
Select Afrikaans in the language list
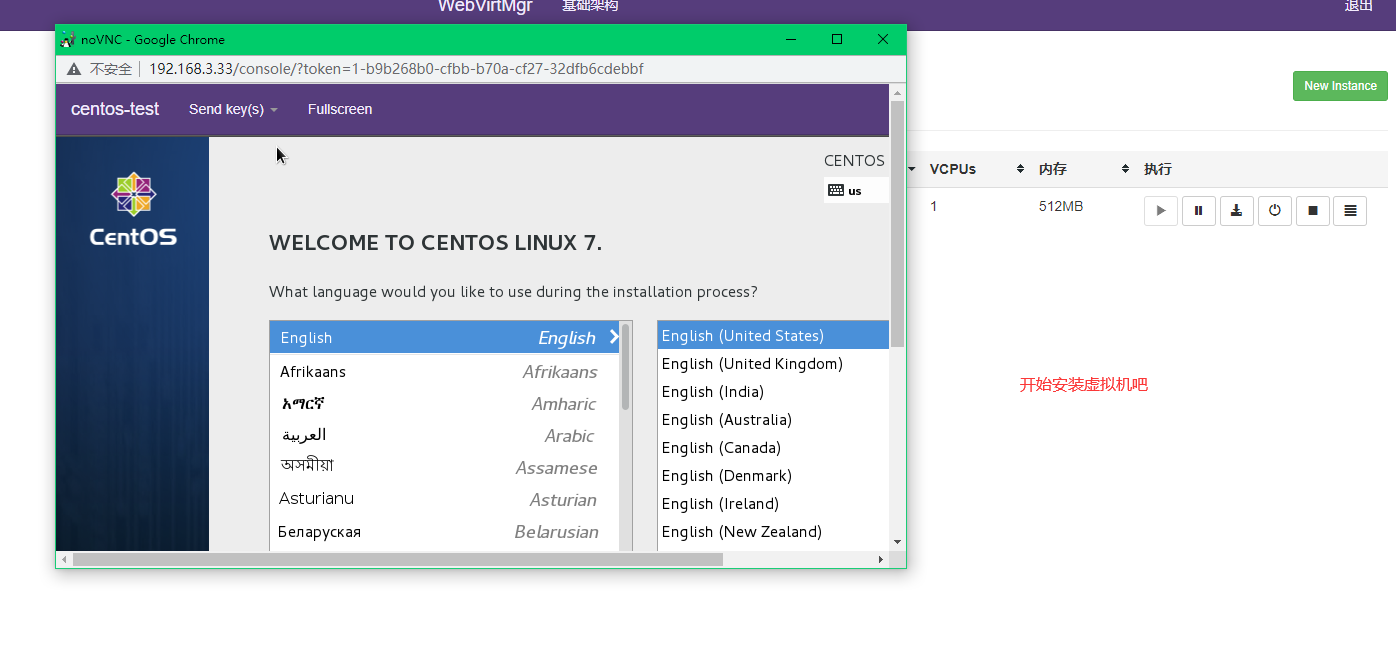[x=313, y=372]
